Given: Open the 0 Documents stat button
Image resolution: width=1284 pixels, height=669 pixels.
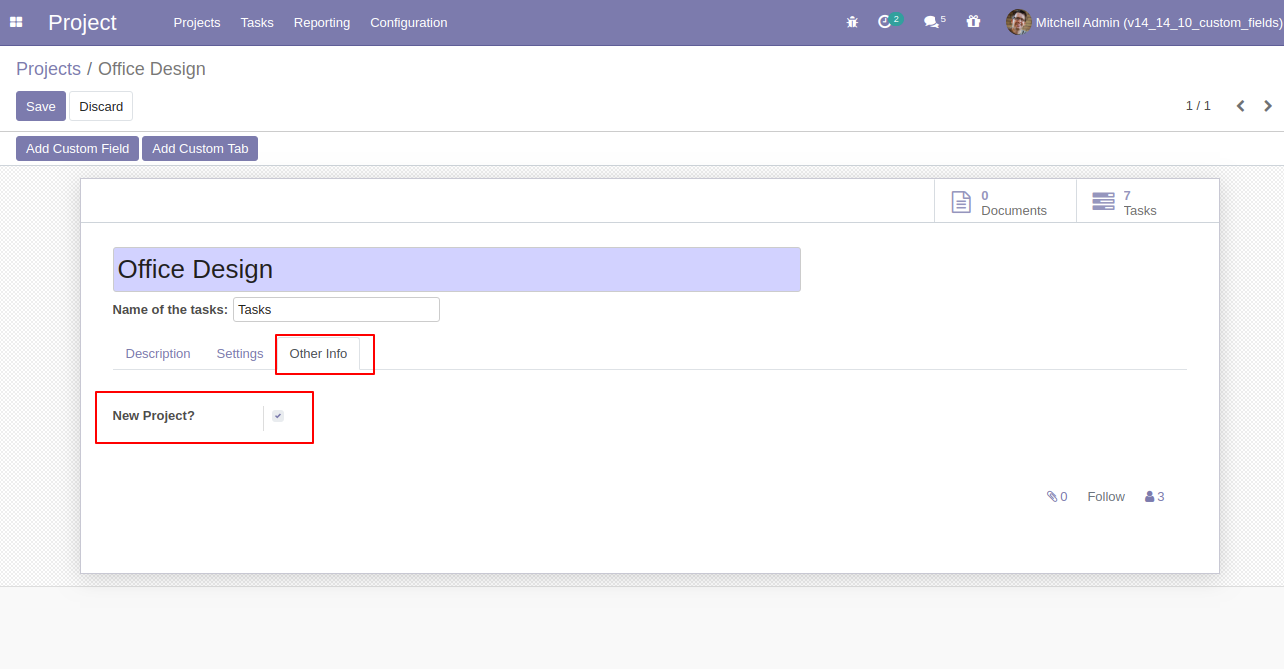Looking at the screenshot, I should click(1005, 201).
